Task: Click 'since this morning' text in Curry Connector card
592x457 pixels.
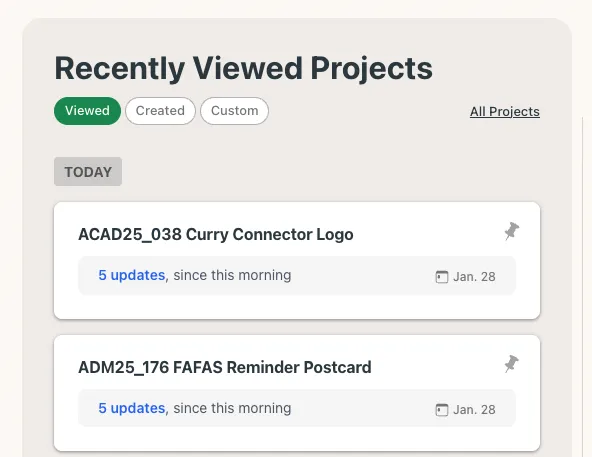Action: pos(232,275)
